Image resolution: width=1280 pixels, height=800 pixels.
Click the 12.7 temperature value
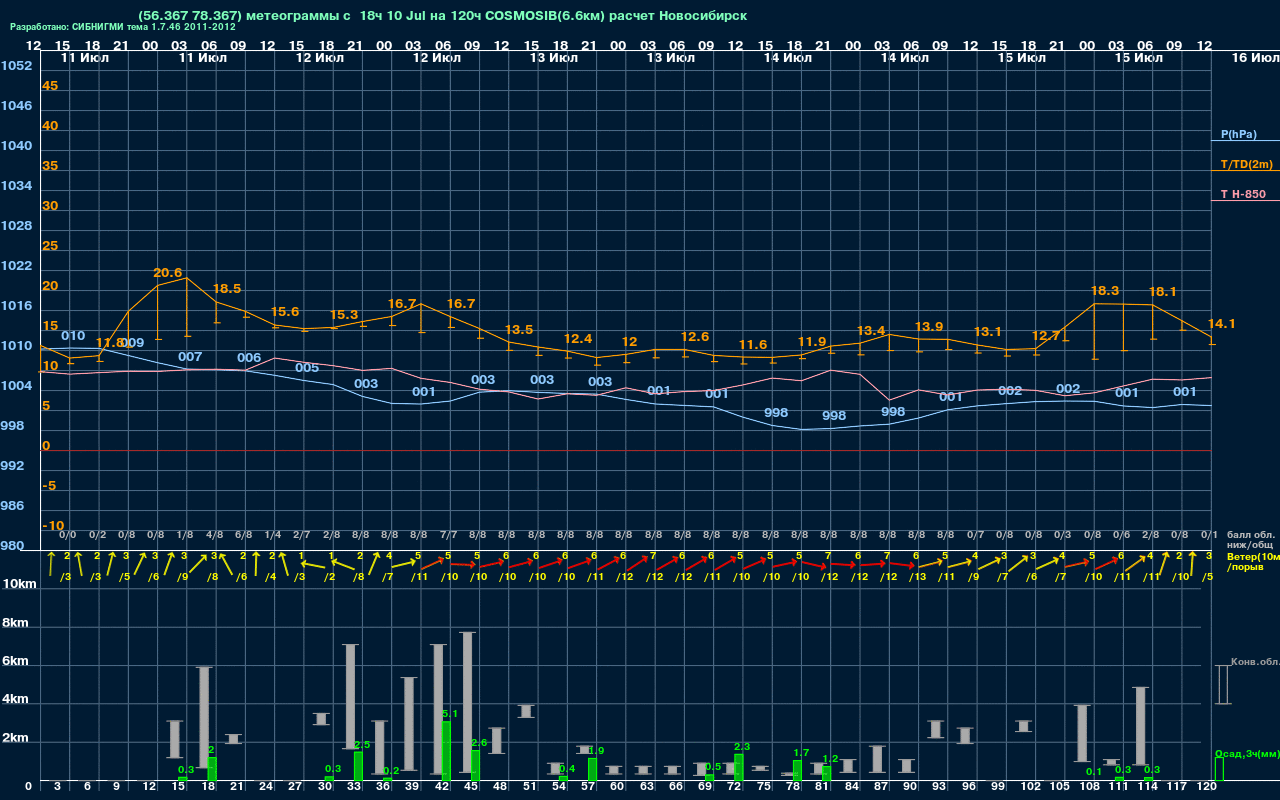click(x=1046, y=336)
